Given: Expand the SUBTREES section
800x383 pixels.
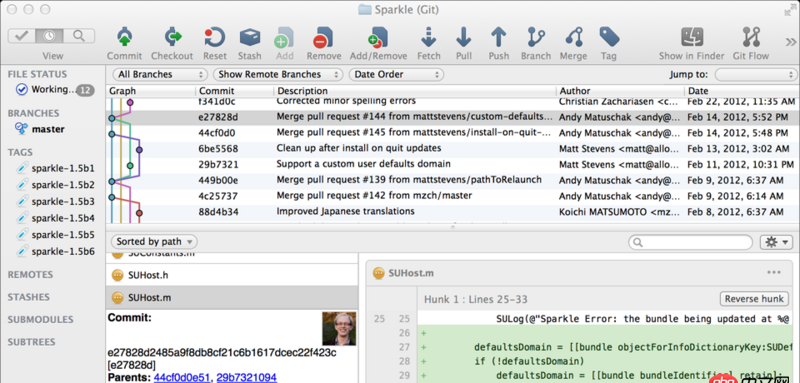Looking at the screenshot, I should pos(32,342).
